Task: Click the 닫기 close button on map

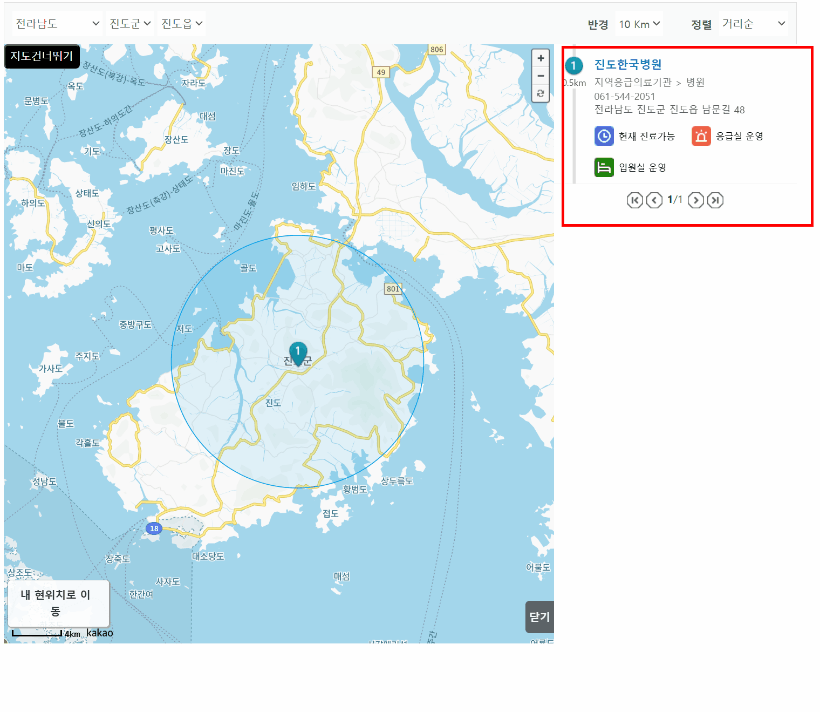Action: (x=539, y=617)
